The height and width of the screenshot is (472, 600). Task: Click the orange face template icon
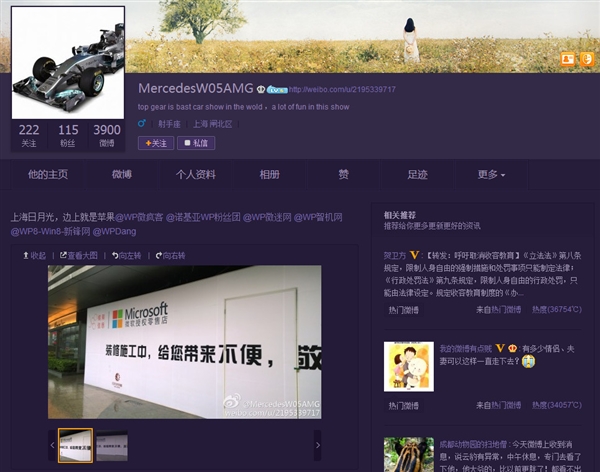click(x=587, y=59)
